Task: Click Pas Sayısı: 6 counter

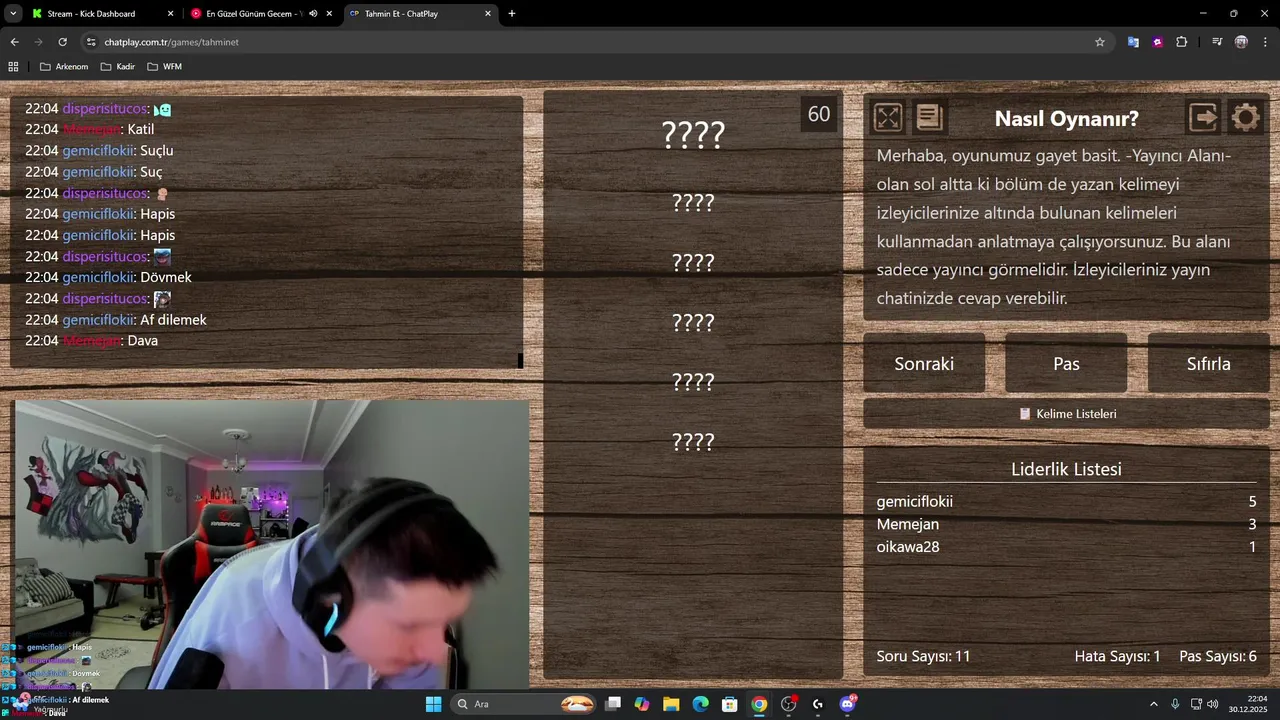Action: pos(1218,656)
